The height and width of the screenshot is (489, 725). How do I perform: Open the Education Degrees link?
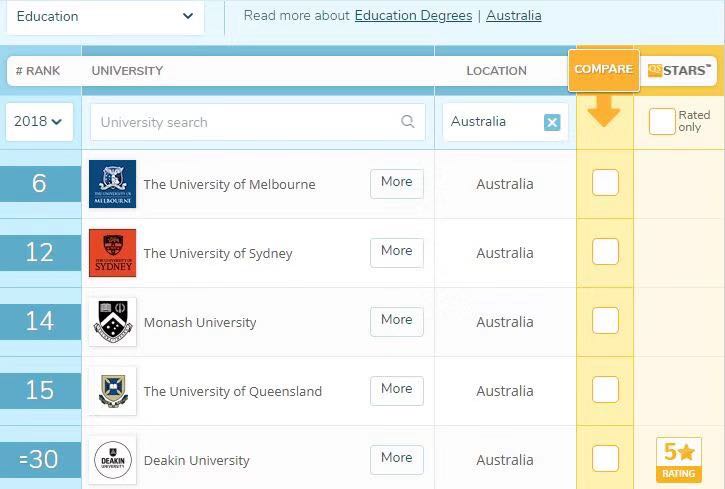coord(414,16)
